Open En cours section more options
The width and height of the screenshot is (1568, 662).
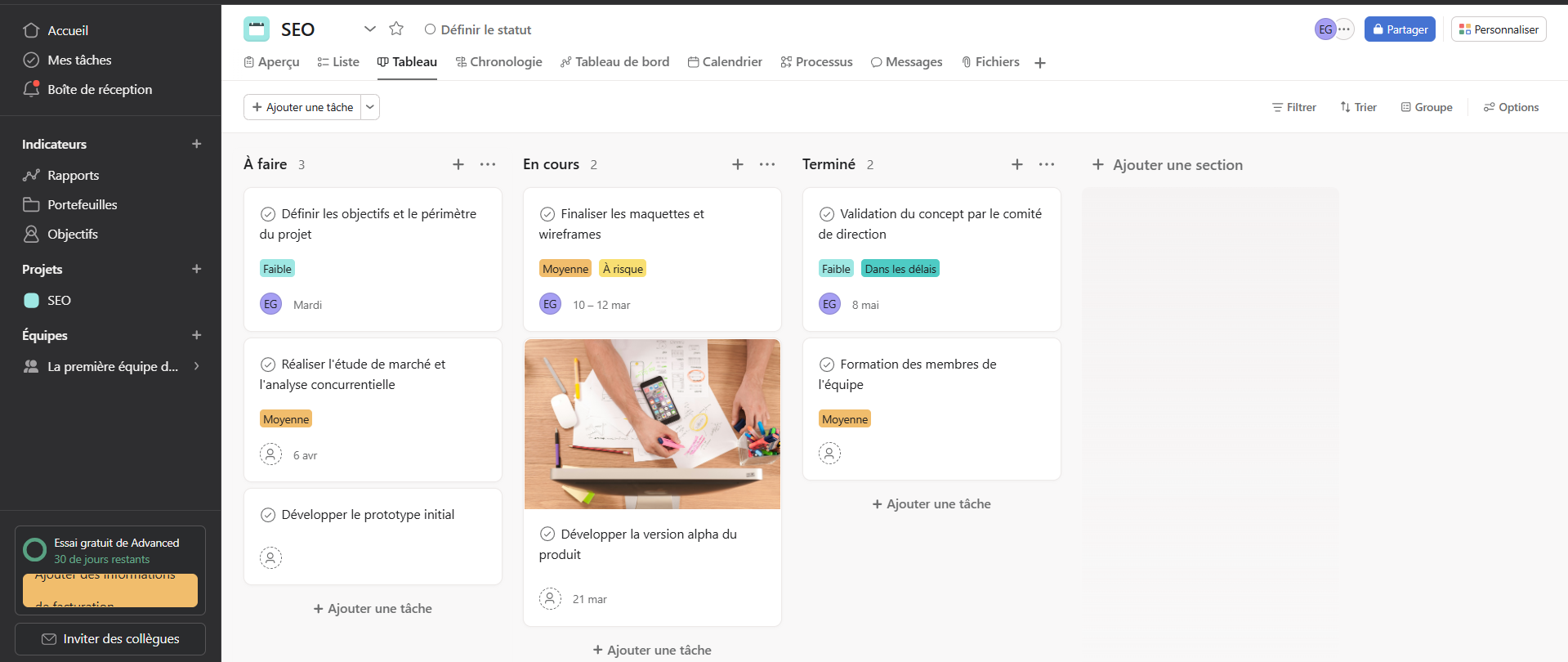click(x=767, y=164)
